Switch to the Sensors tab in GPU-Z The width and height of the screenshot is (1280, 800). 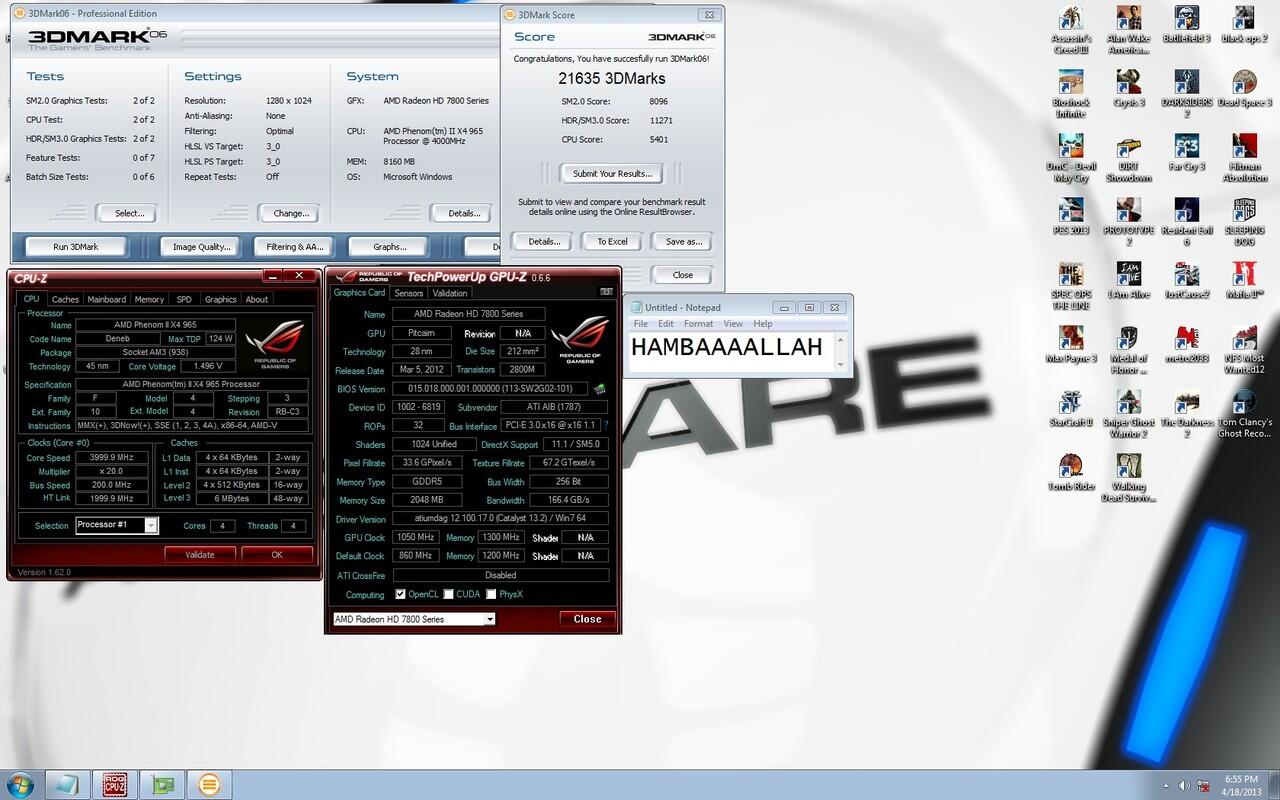tap(408, 293)
